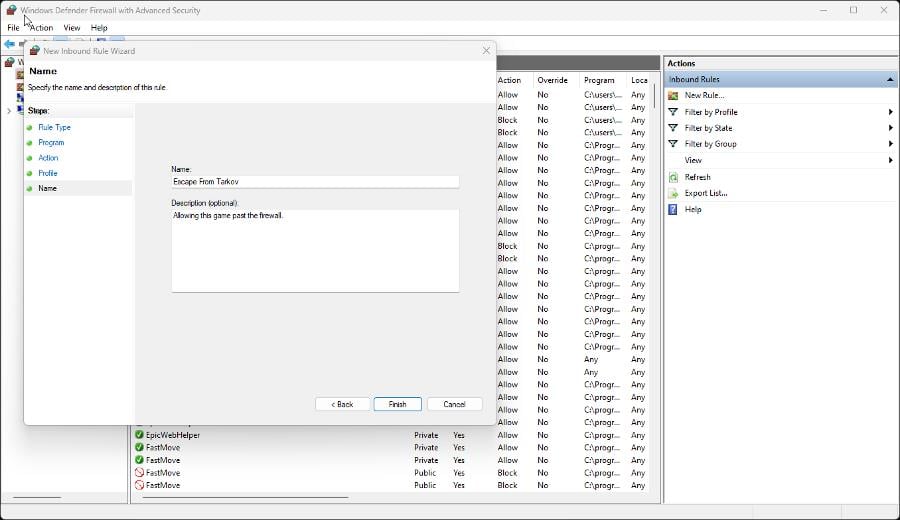Image resolution: width=900 pixels, height=520 pixels.
Task: Click the Finish button in the wizard
Action: (397, 404)
